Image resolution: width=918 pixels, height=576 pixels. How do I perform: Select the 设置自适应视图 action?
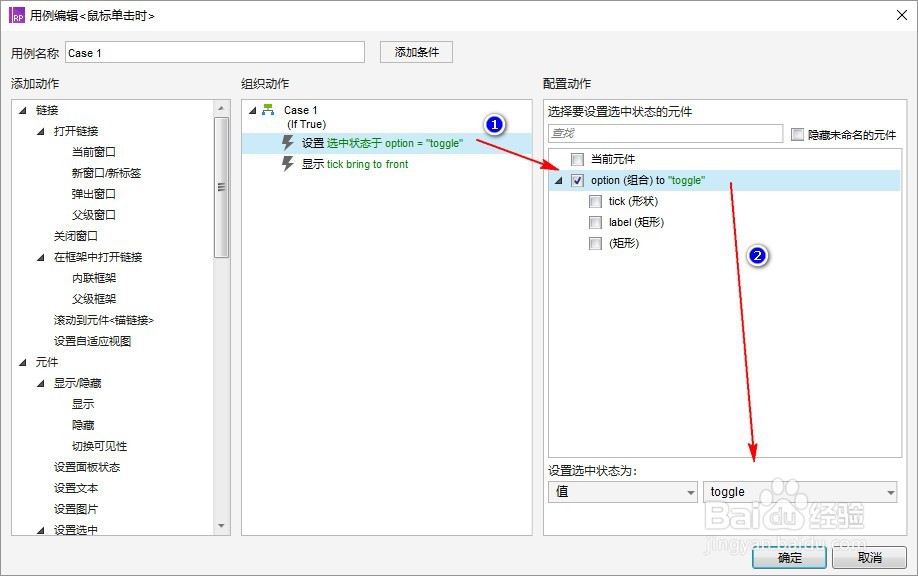point(93,341)
